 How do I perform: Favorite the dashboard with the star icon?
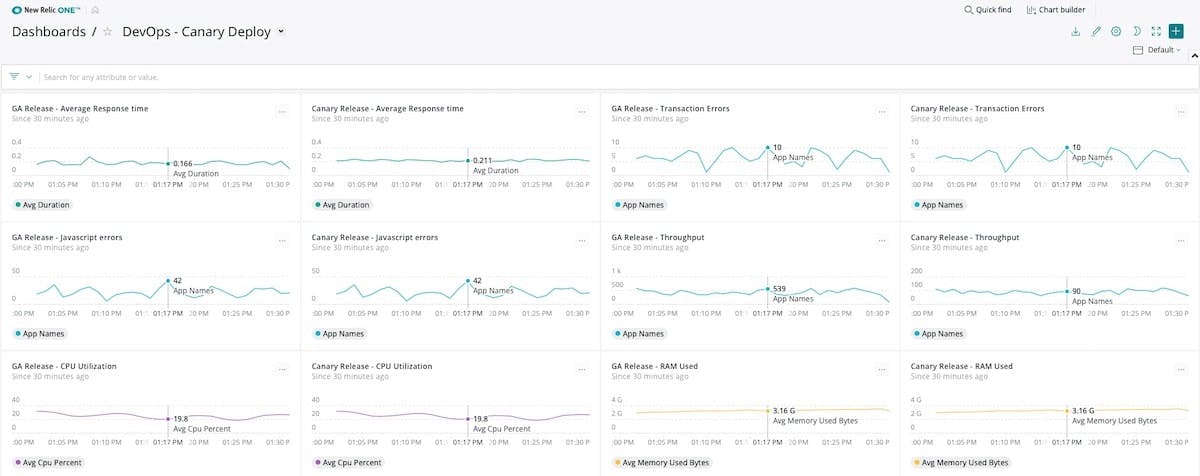click(107, 31)
